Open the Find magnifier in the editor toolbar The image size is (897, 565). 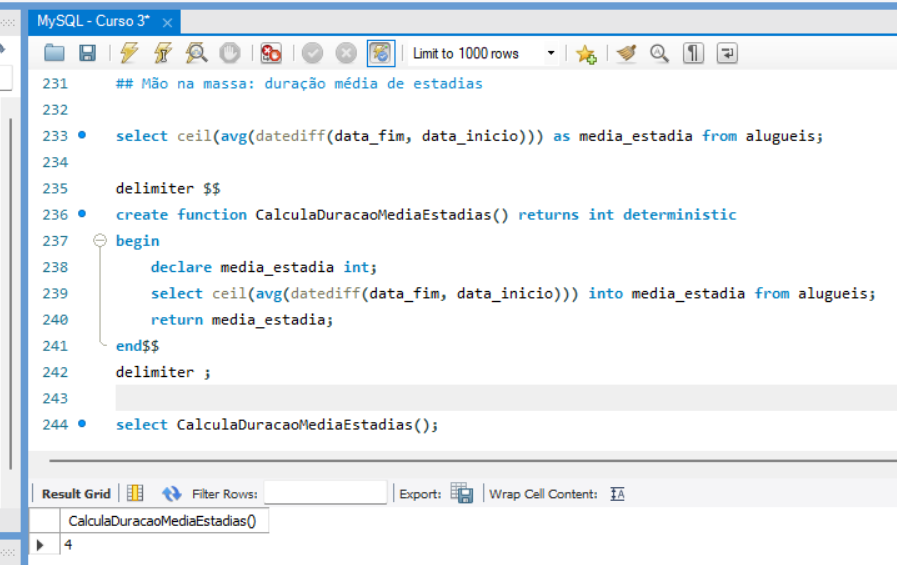[x=659, y=53]
